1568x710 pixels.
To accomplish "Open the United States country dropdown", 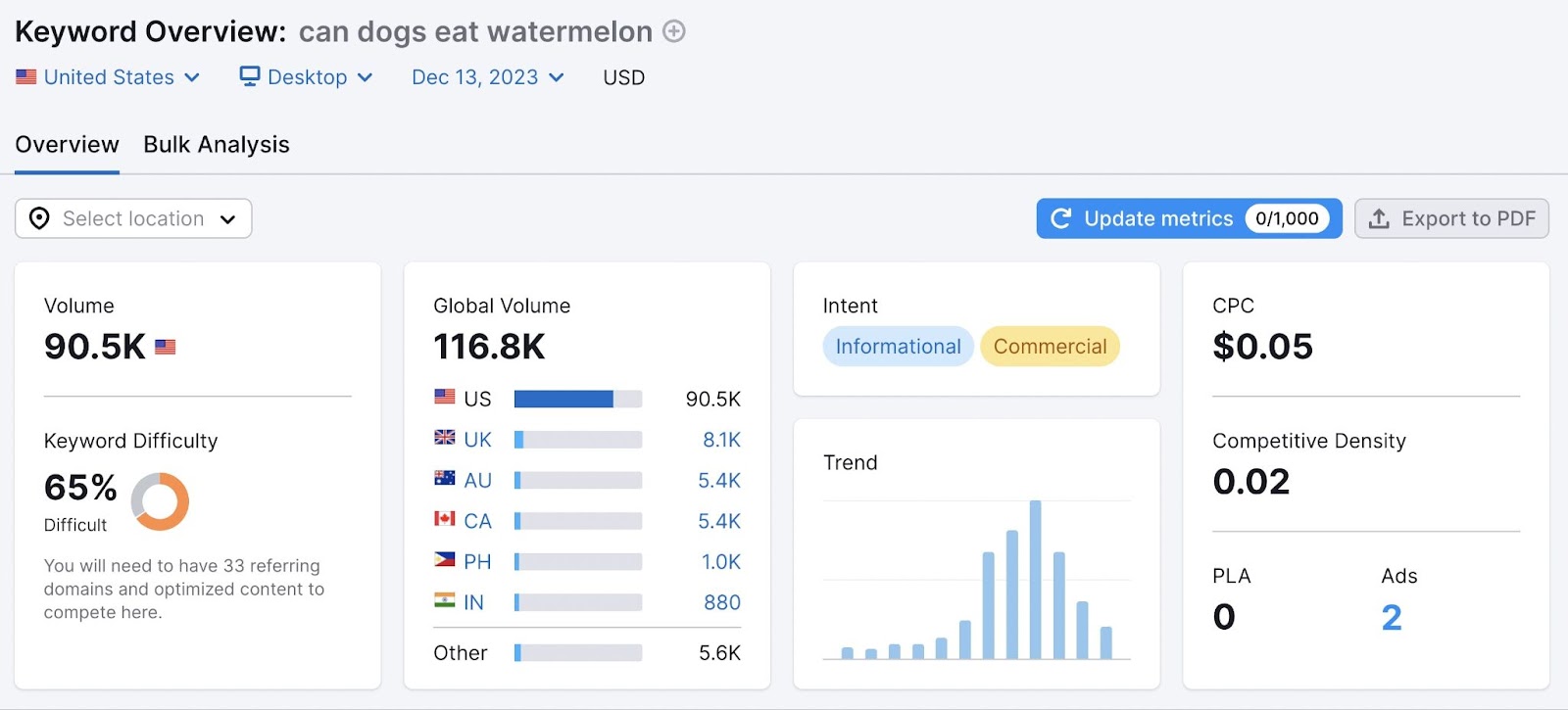I will tap(108, 76).
